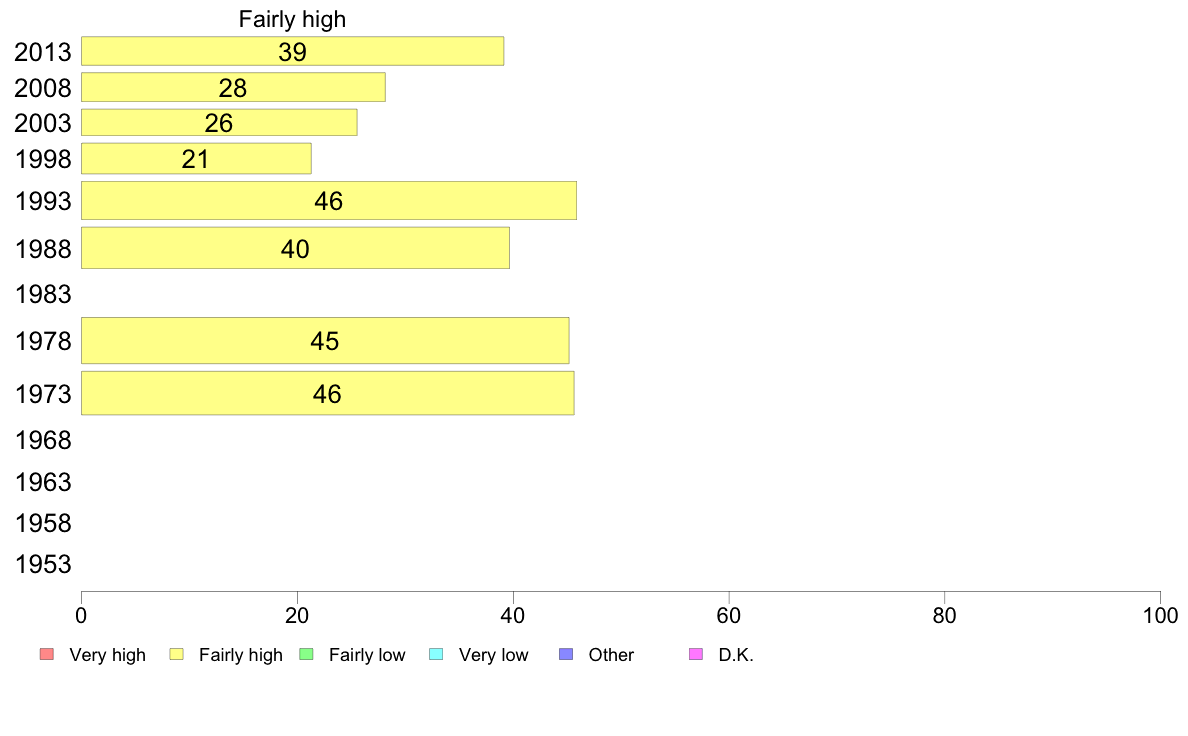1188x736 pixels.
Task: Click the Very low legend text
Action: [493, 655]
